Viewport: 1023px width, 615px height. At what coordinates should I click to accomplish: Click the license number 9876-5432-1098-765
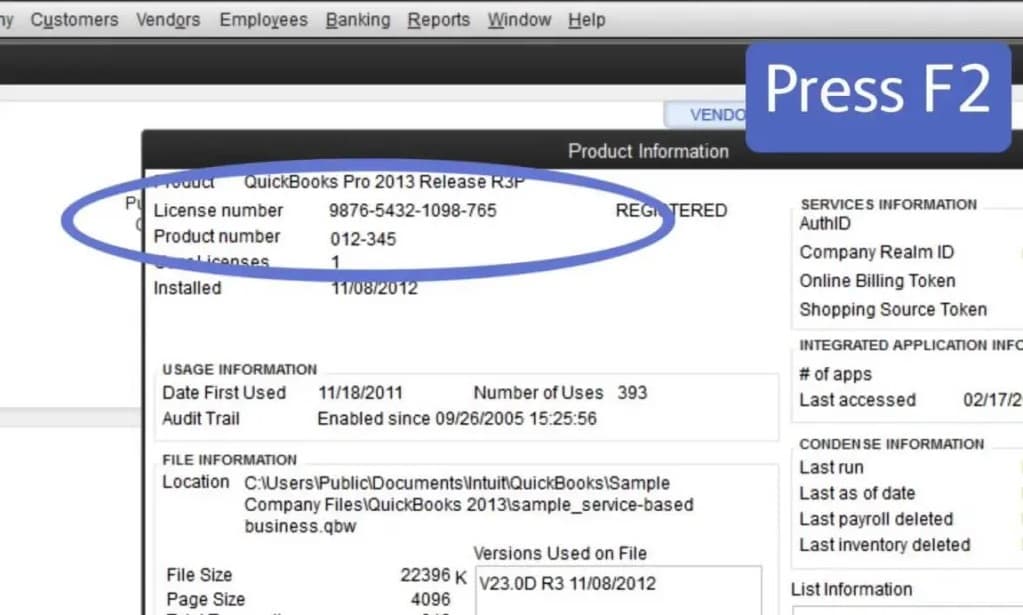tap(412, 211)
